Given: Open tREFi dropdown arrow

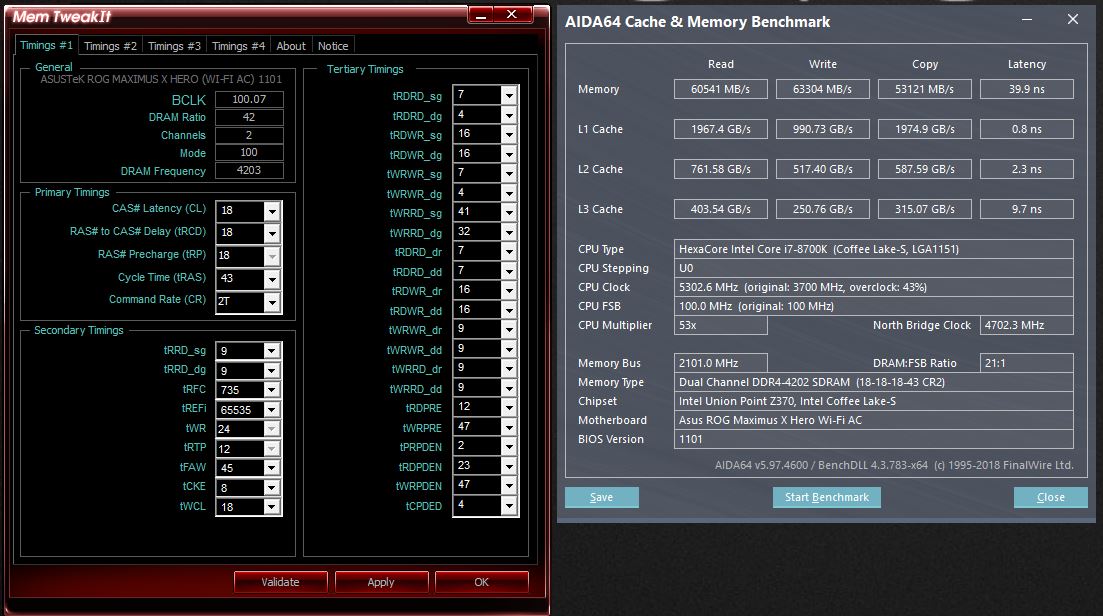Looking at the screenshot, I should [x=272, y=409].
